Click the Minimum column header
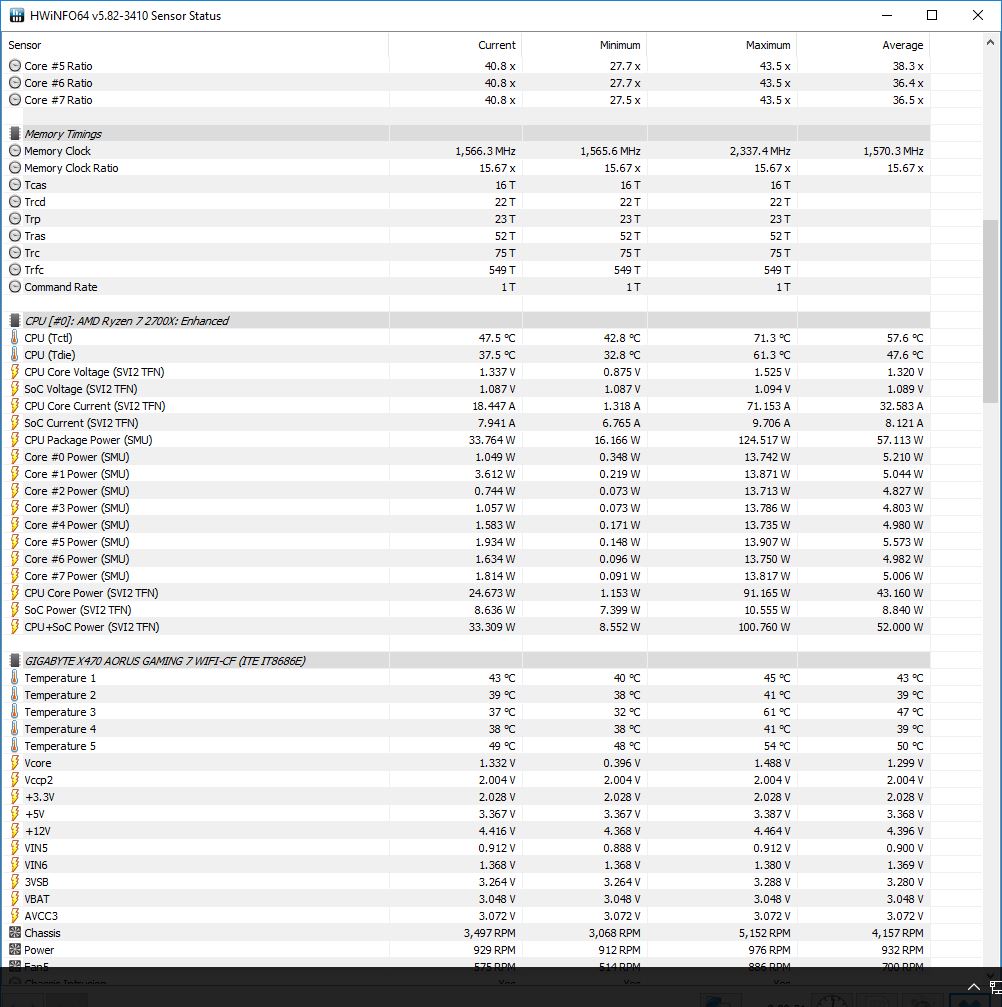Viewport: 1002px width, 1007px height. [584, 45]
